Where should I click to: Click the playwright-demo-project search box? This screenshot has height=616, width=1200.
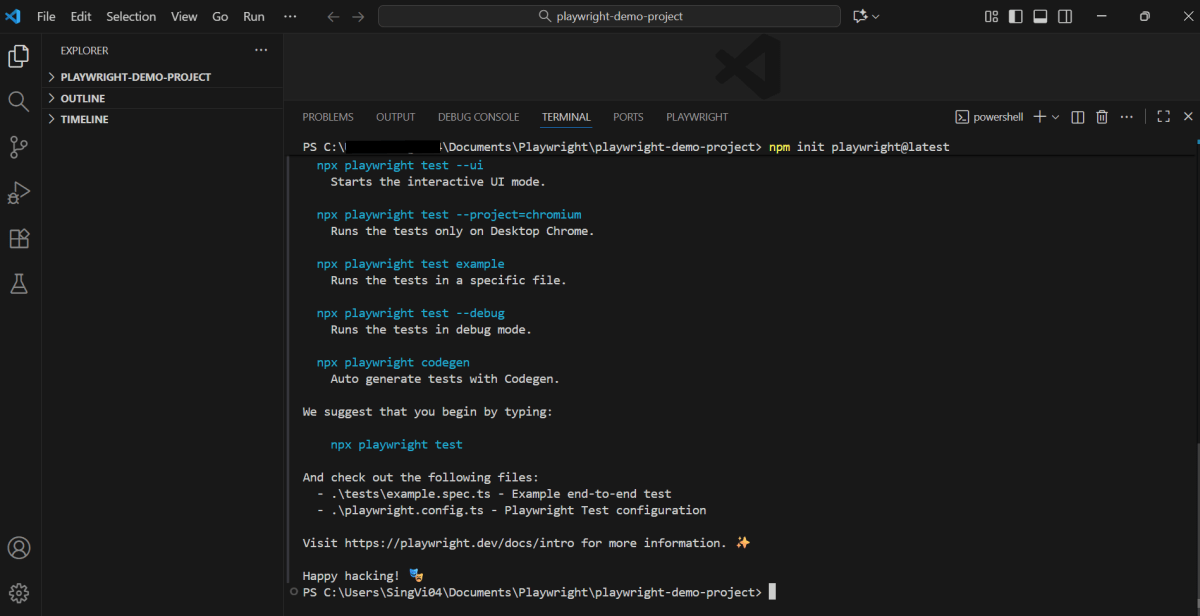click(609, 16)
